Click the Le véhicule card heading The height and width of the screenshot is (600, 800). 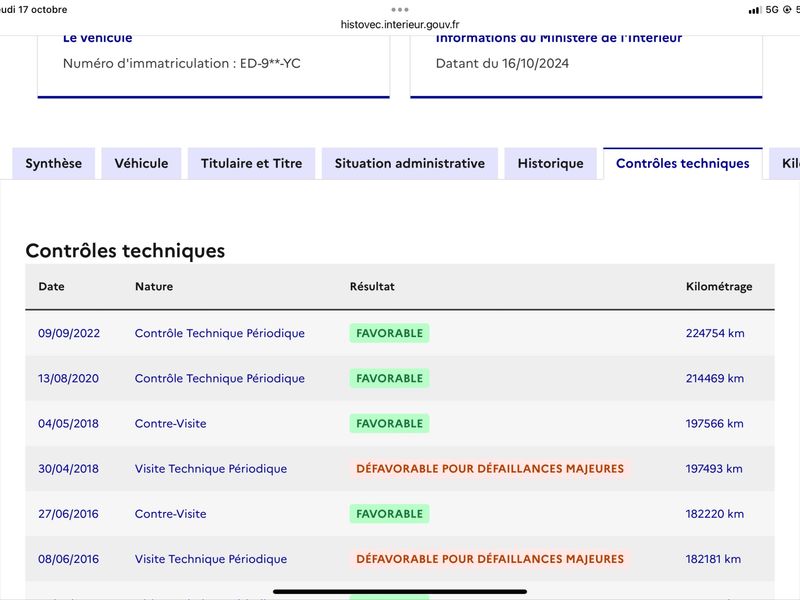[x=97, y=39]
